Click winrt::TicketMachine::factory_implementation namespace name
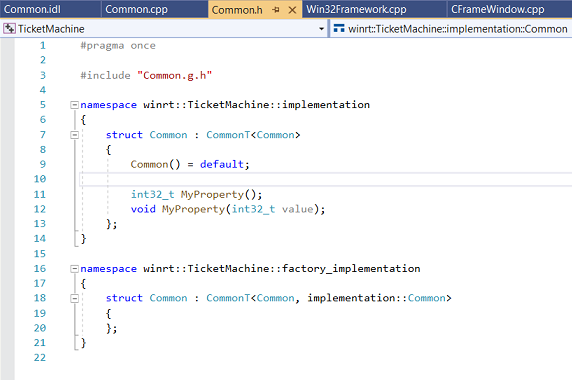The image size is (572, 380). coord(282,269)
